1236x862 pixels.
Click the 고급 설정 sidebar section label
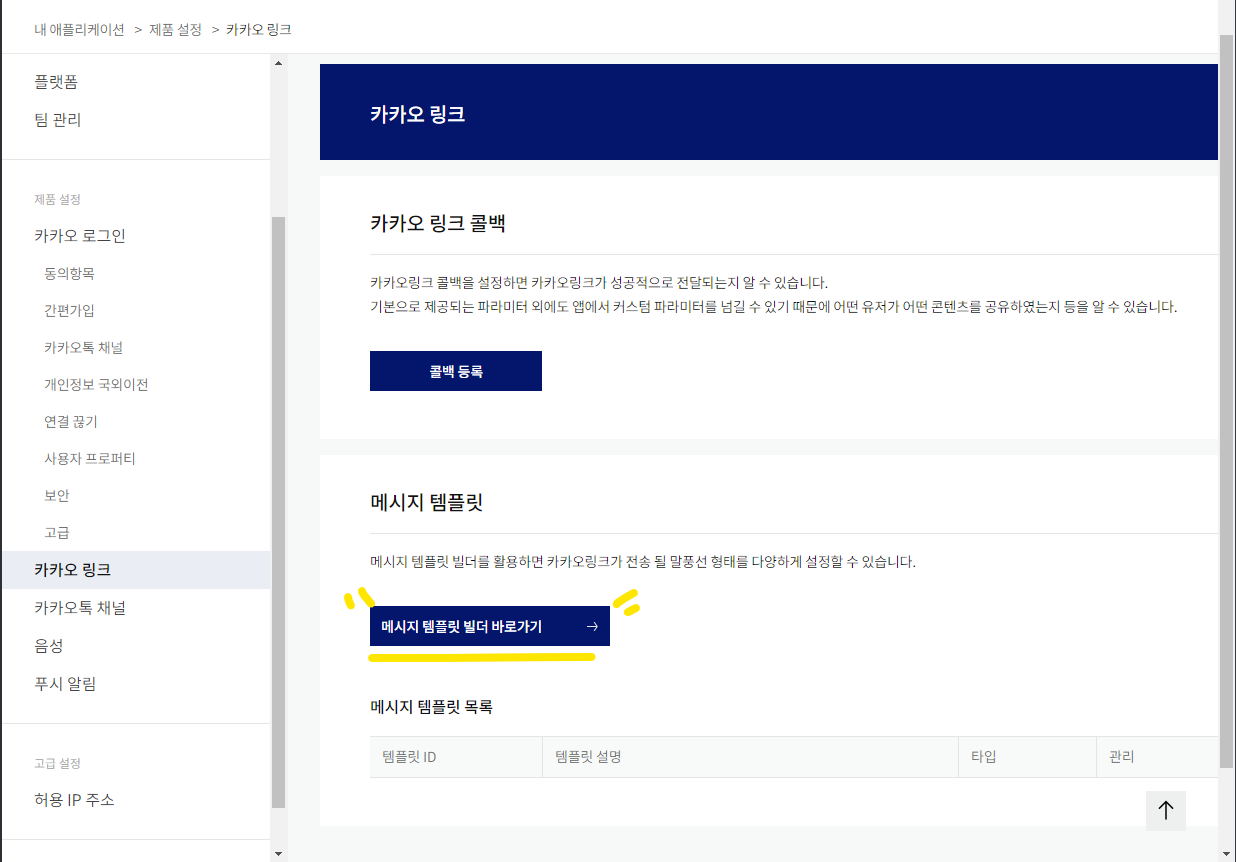coord(57,763)
